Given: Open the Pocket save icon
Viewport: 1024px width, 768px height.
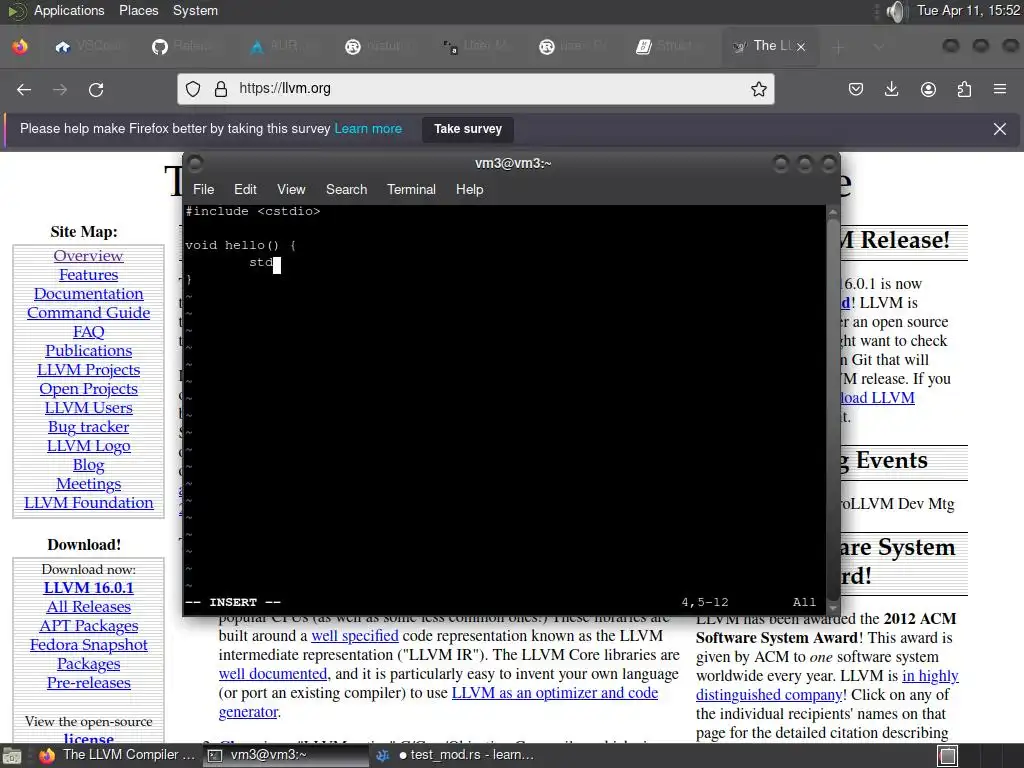Looking at the screenshot, I should (x=856, y=89).
